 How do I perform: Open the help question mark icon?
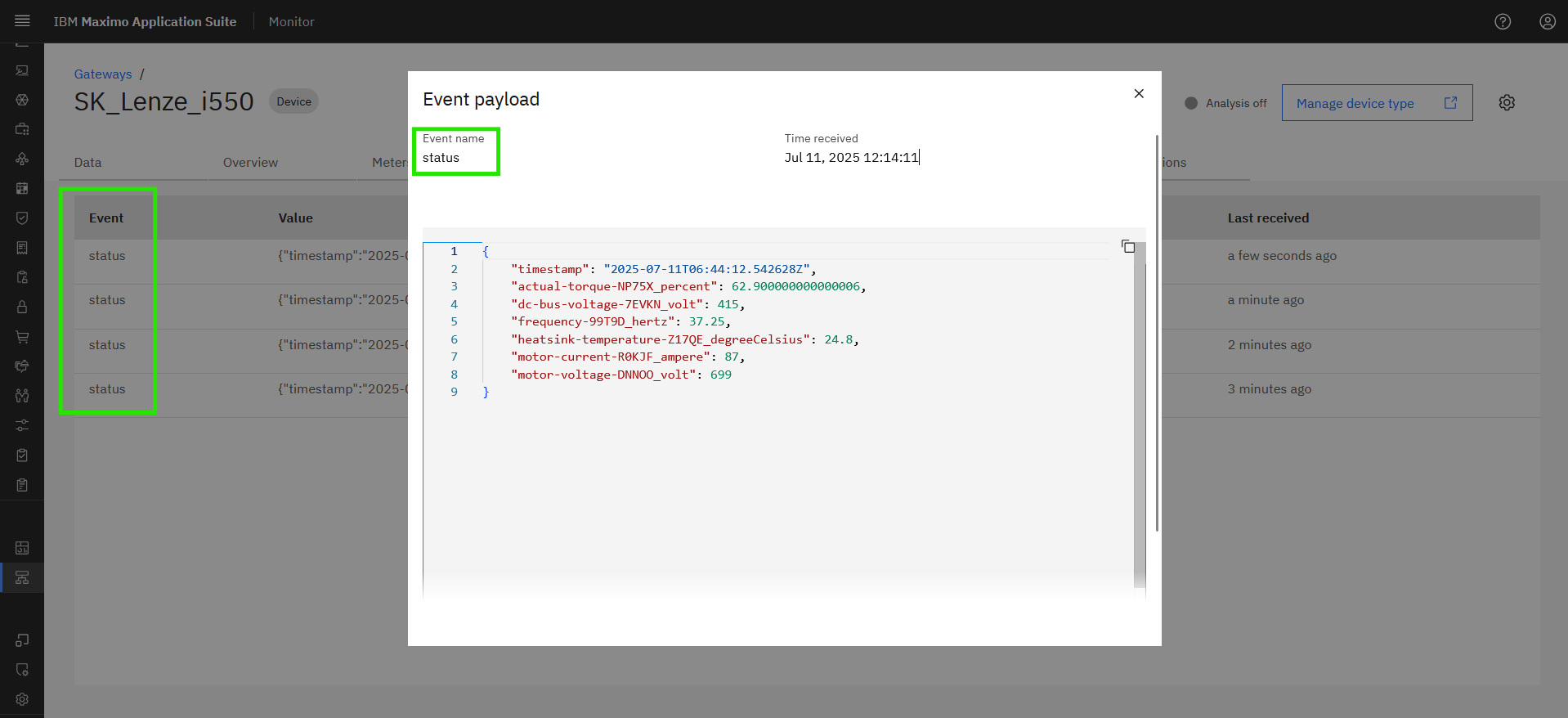pos(1503,21)
